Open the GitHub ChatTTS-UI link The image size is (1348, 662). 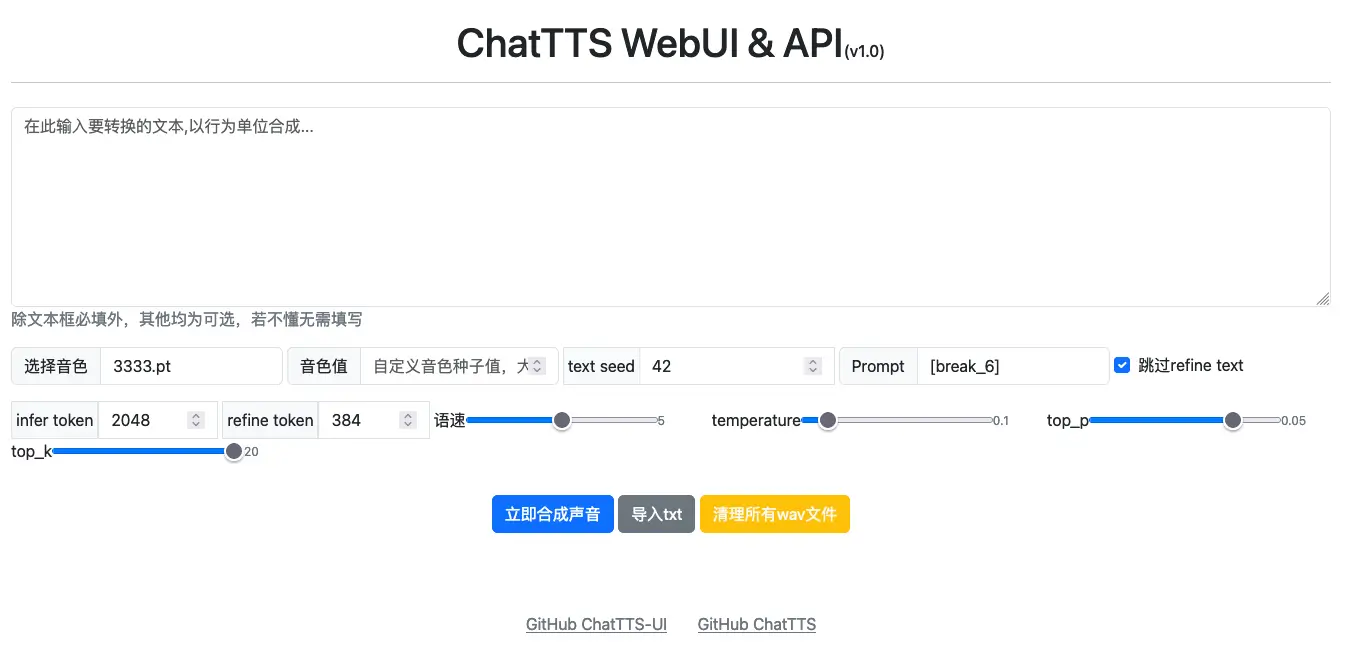pyautogui.click(x=596, y=624)
